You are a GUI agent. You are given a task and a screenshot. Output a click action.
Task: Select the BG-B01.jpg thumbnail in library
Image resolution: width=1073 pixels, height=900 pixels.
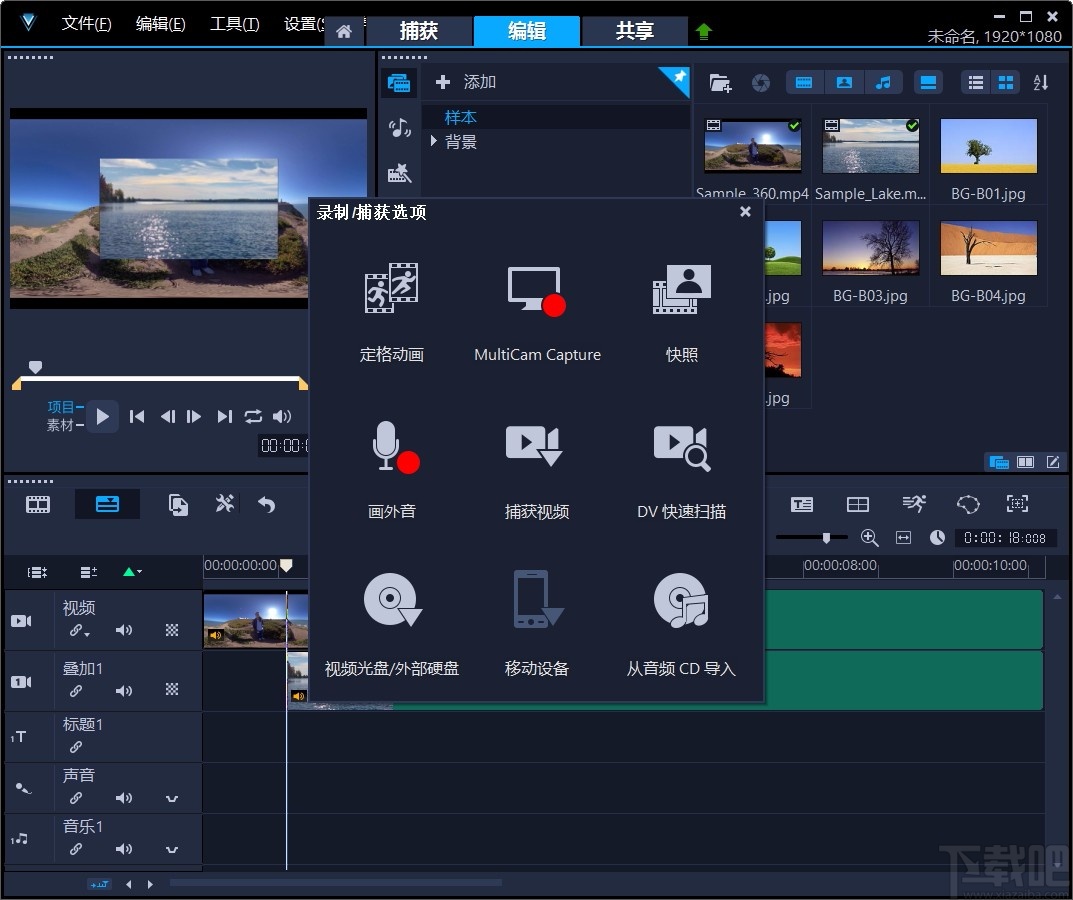click(988, 147)
